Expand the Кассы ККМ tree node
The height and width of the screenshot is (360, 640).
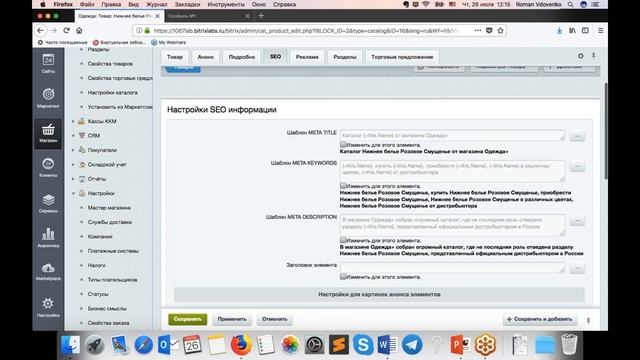coord(73,121)
